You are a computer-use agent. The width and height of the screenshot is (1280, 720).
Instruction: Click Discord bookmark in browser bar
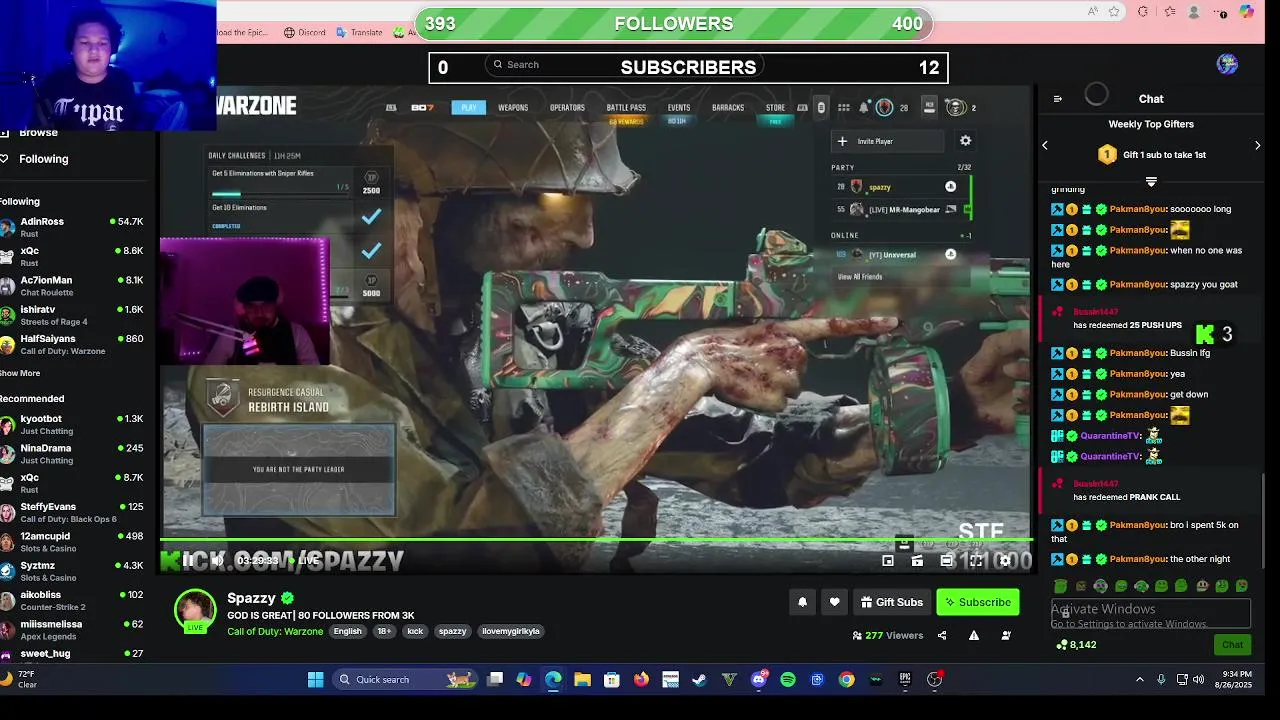305,32
